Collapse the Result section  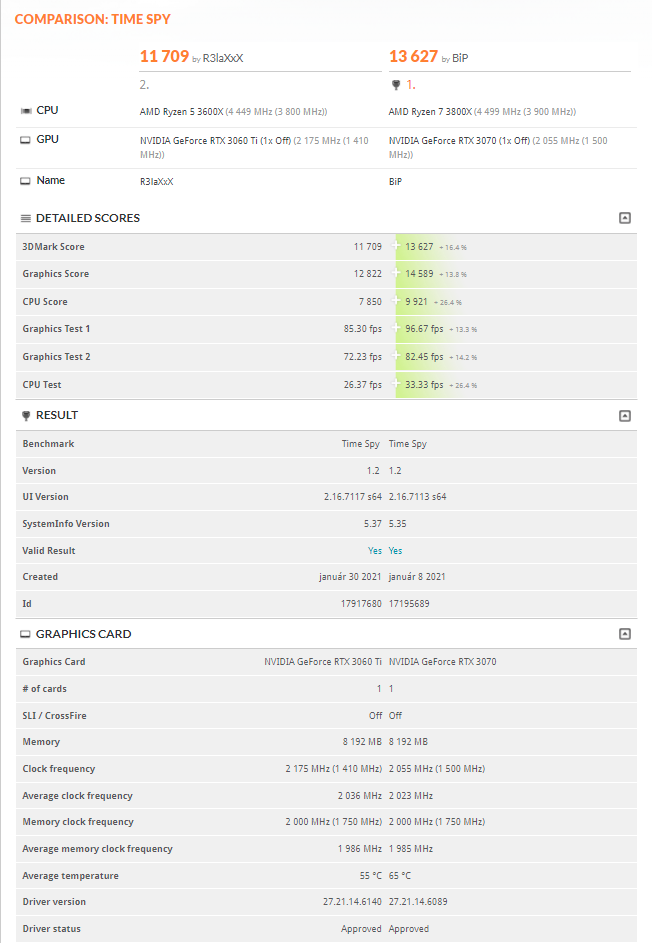[x=625, y=415]
